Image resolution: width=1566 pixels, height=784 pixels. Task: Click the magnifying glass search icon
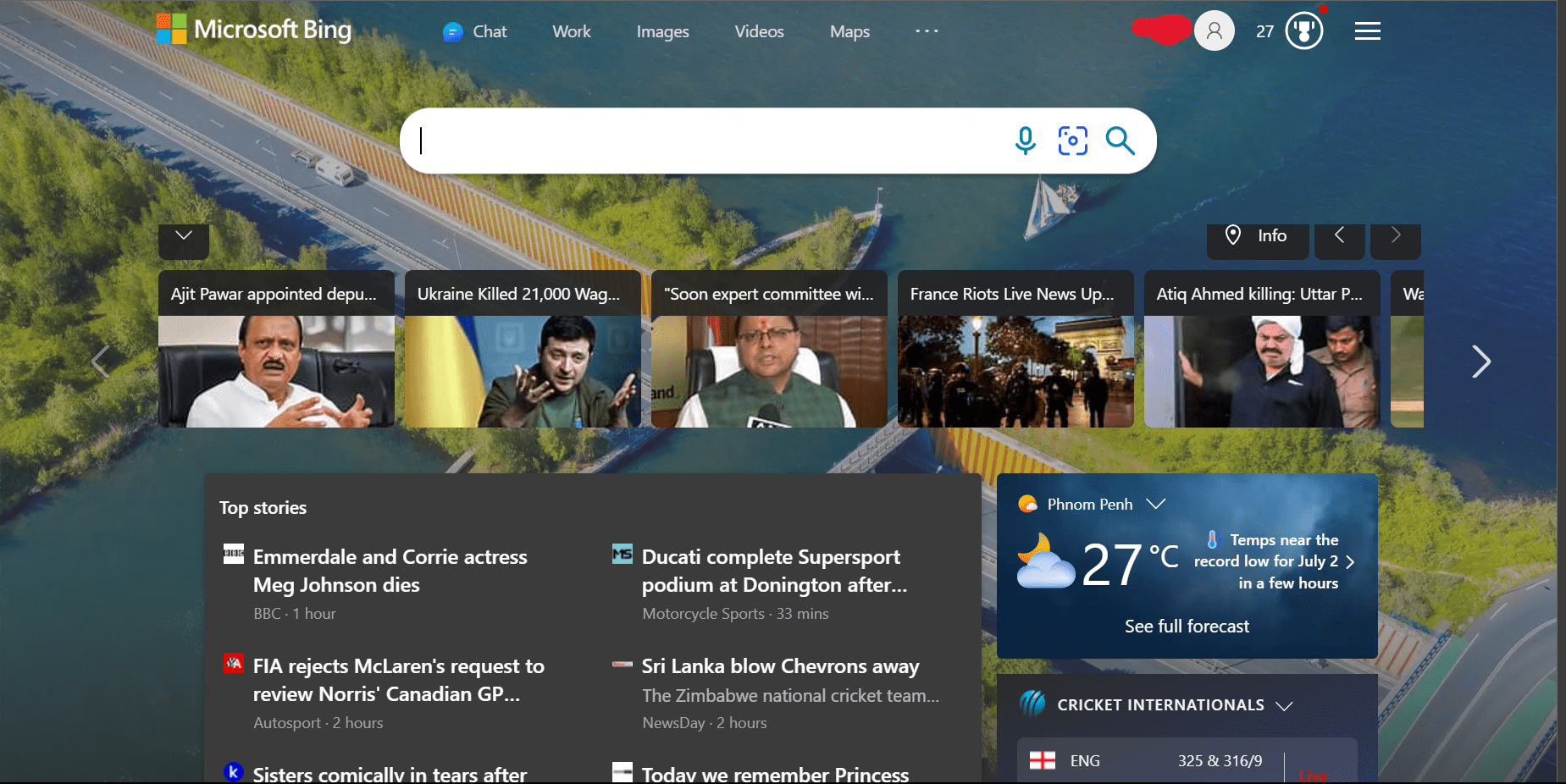[x=1120, y=141]
